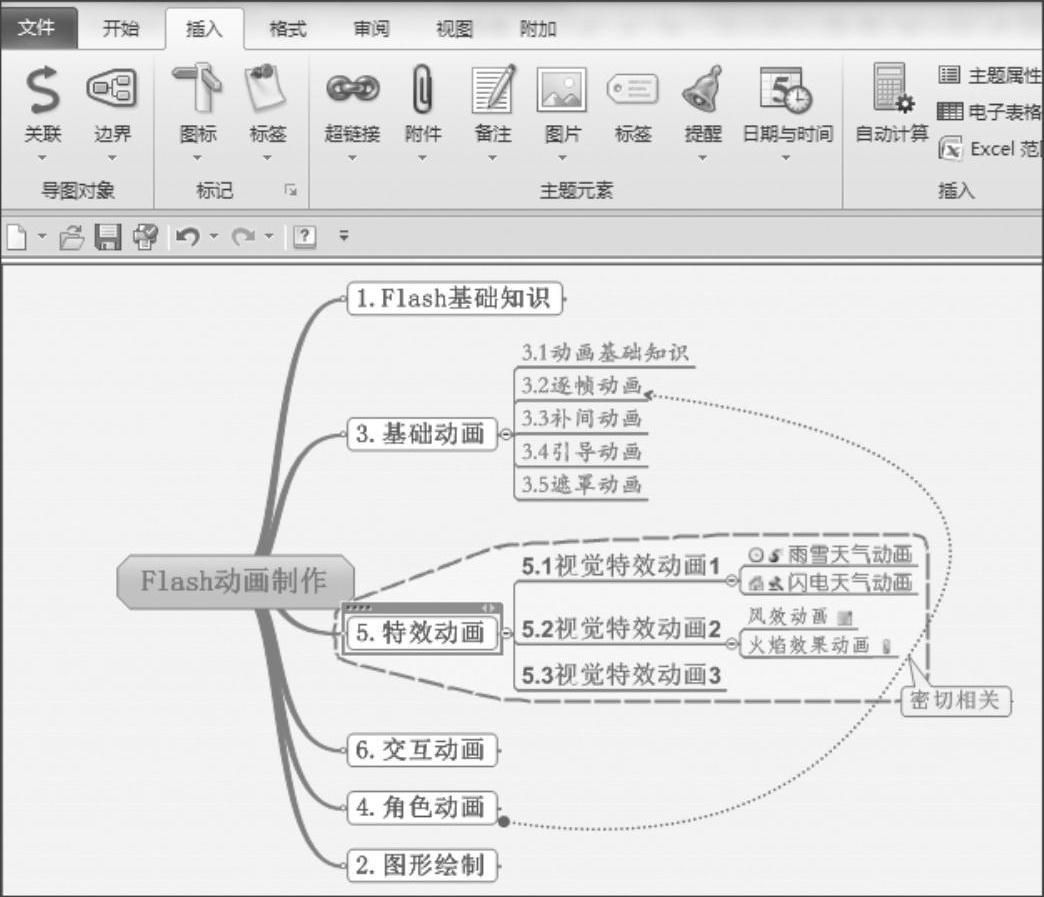Select the subtopic 雨雪天气动画

pyautogui.click(x=831, y=554)
